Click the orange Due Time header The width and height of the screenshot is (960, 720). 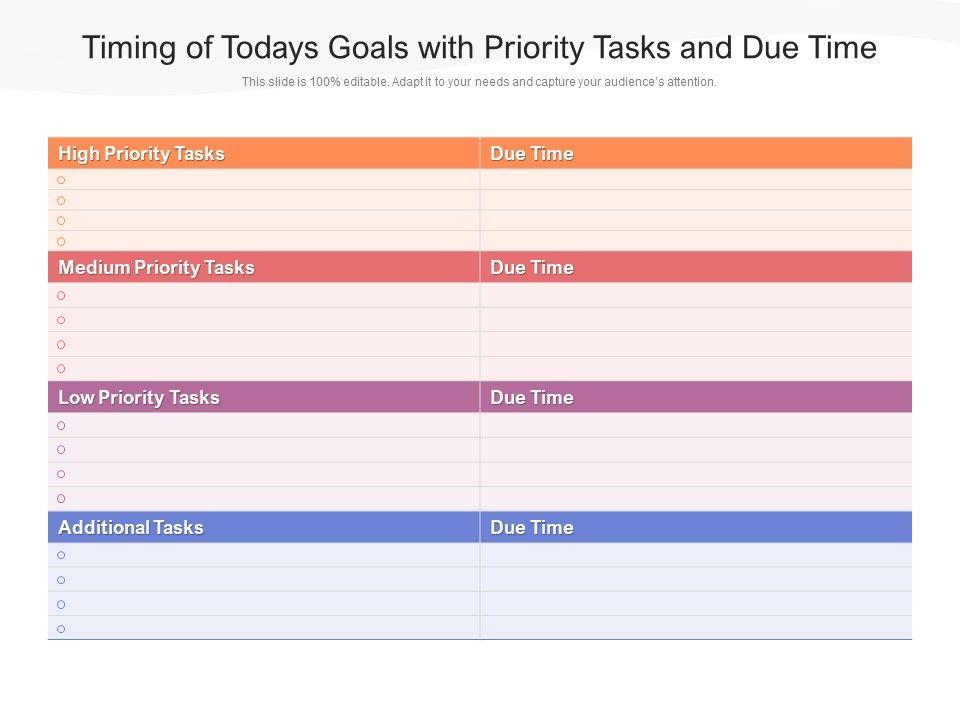pyautogui.click(x=532, y=154)
